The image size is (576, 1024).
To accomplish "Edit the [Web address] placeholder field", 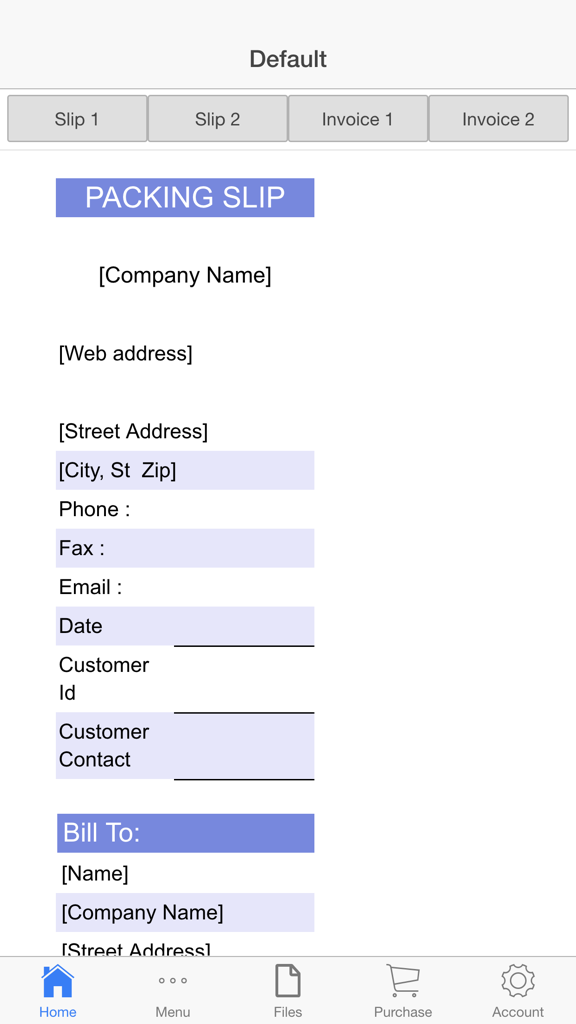I will click(126, 353).
